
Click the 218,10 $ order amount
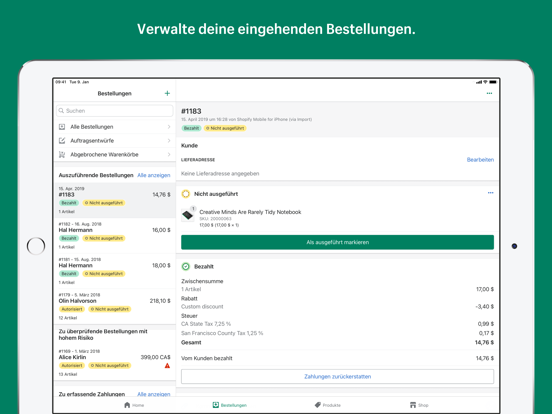point(160,301)
